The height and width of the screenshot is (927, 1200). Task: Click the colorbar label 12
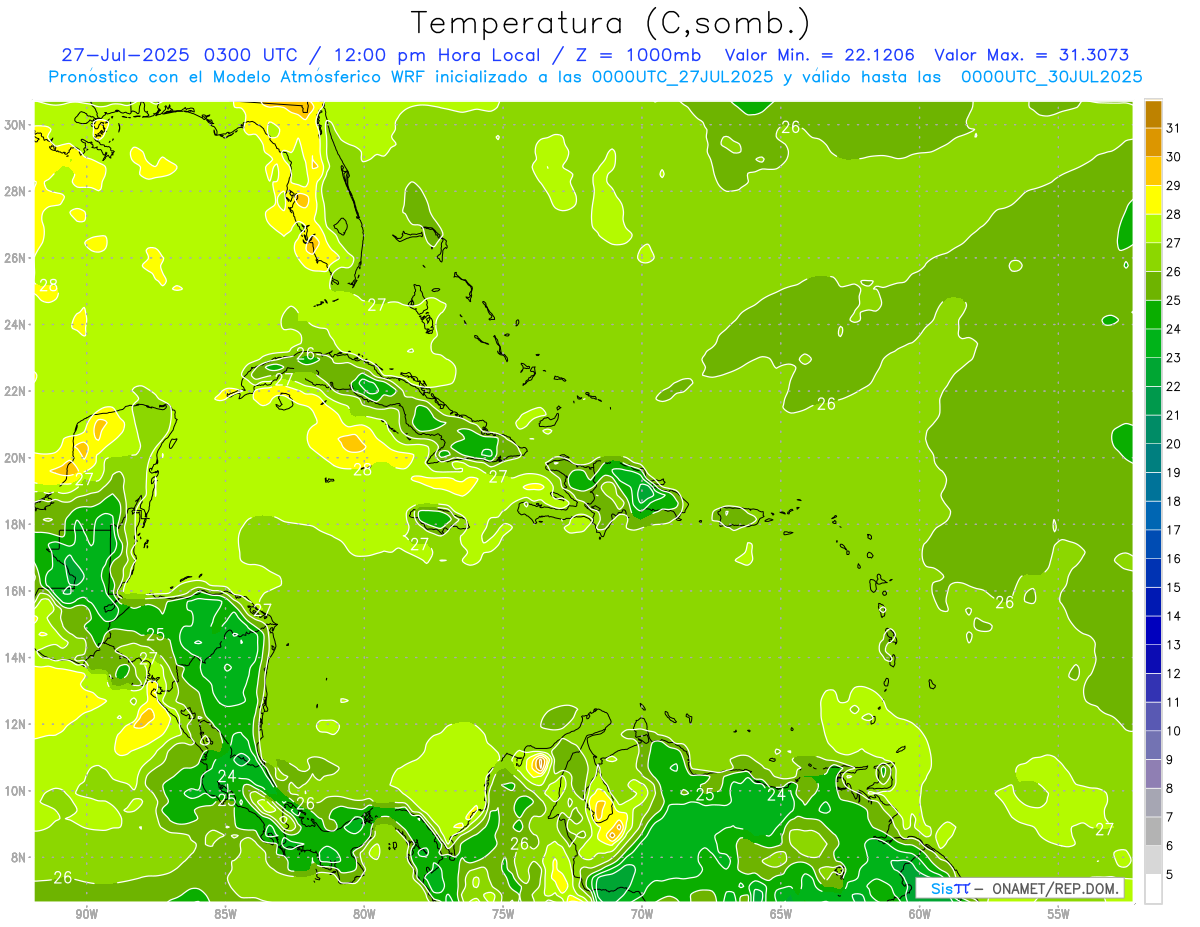[1174, 673]
